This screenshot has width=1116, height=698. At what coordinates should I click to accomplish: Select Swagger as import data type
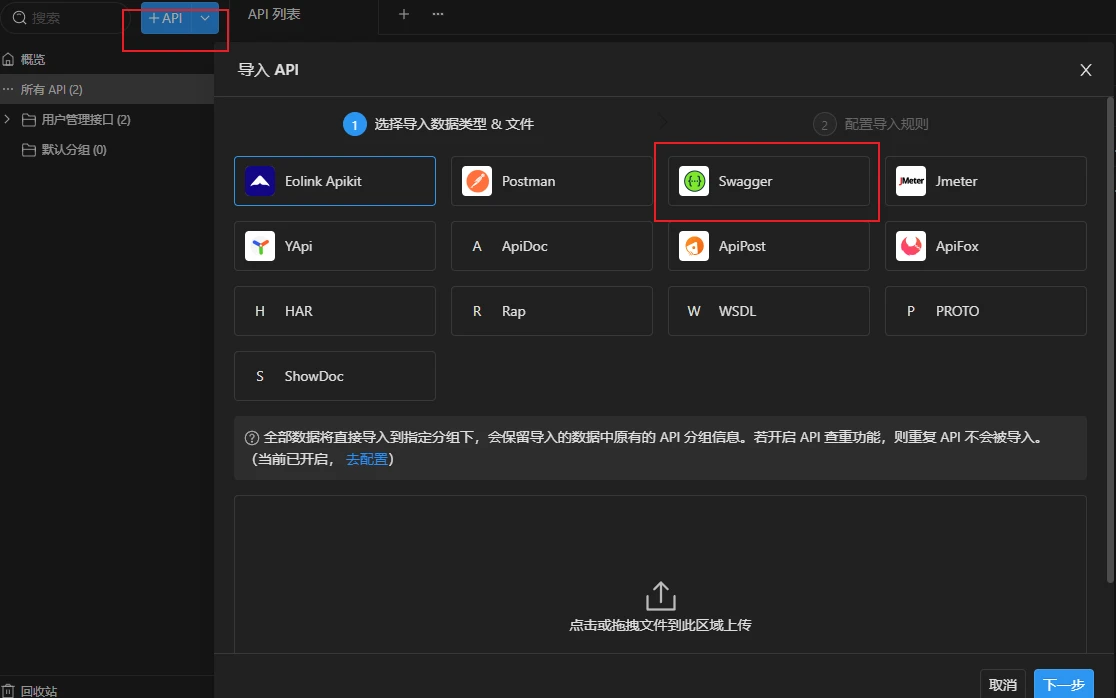769,181
